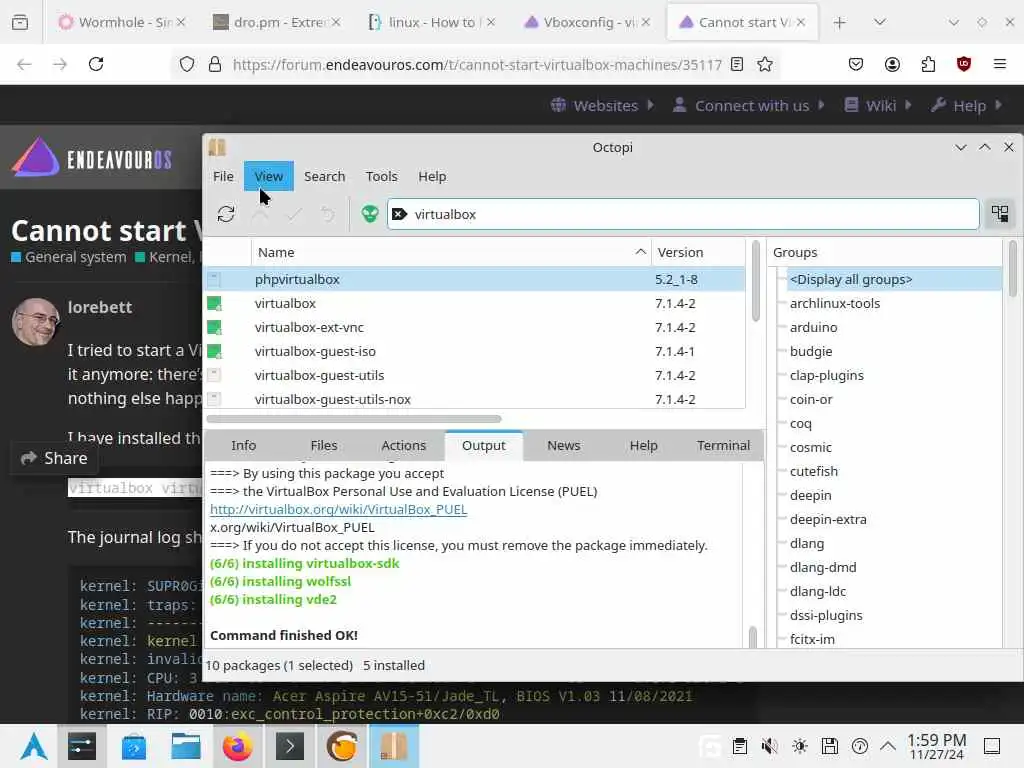This screenshot has width=1024, height=768.
Task: Open Firefox extensions puzzle icon
Action: 928,64
